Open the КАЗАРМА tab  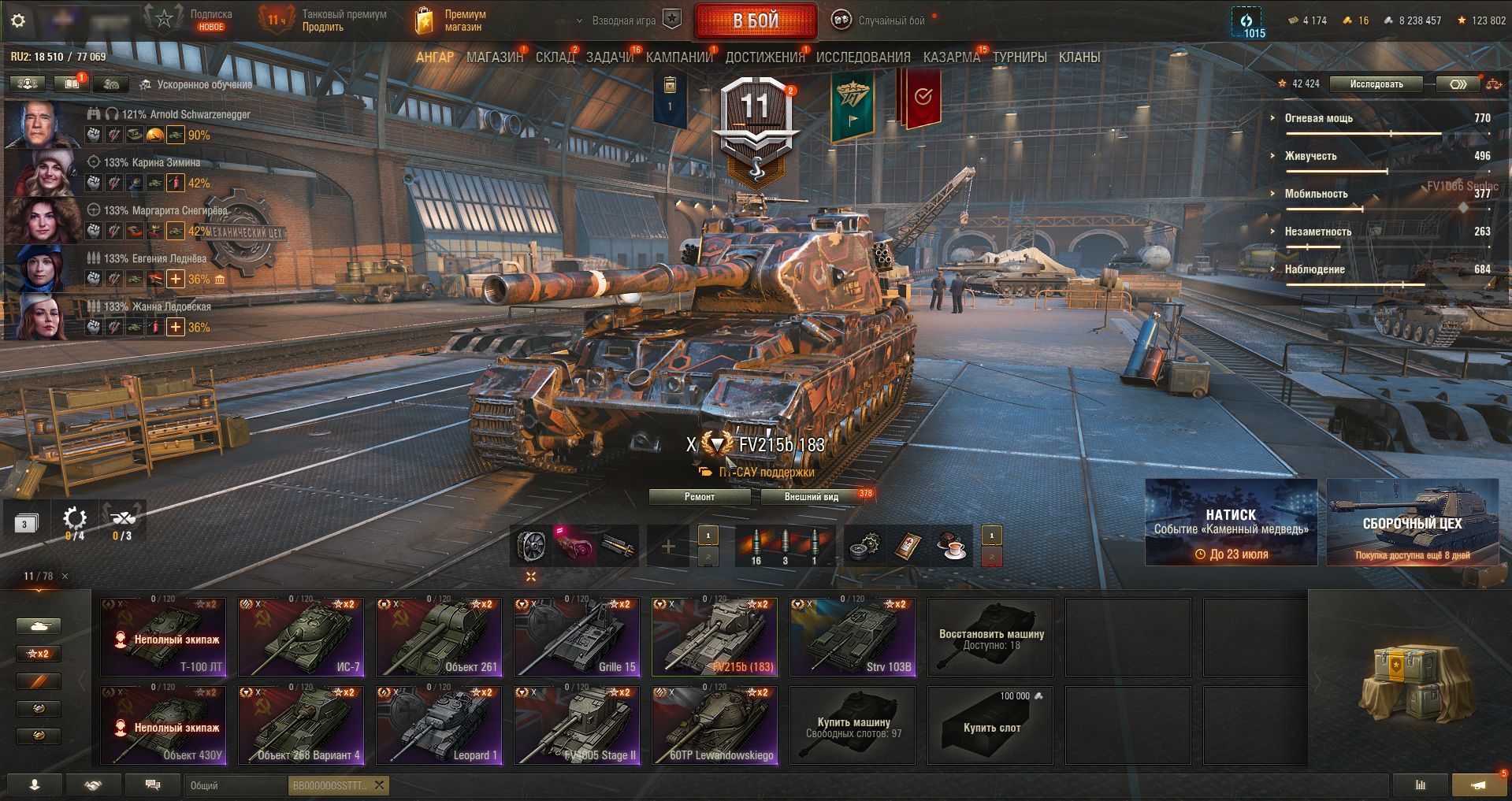(x=952, y=57)
